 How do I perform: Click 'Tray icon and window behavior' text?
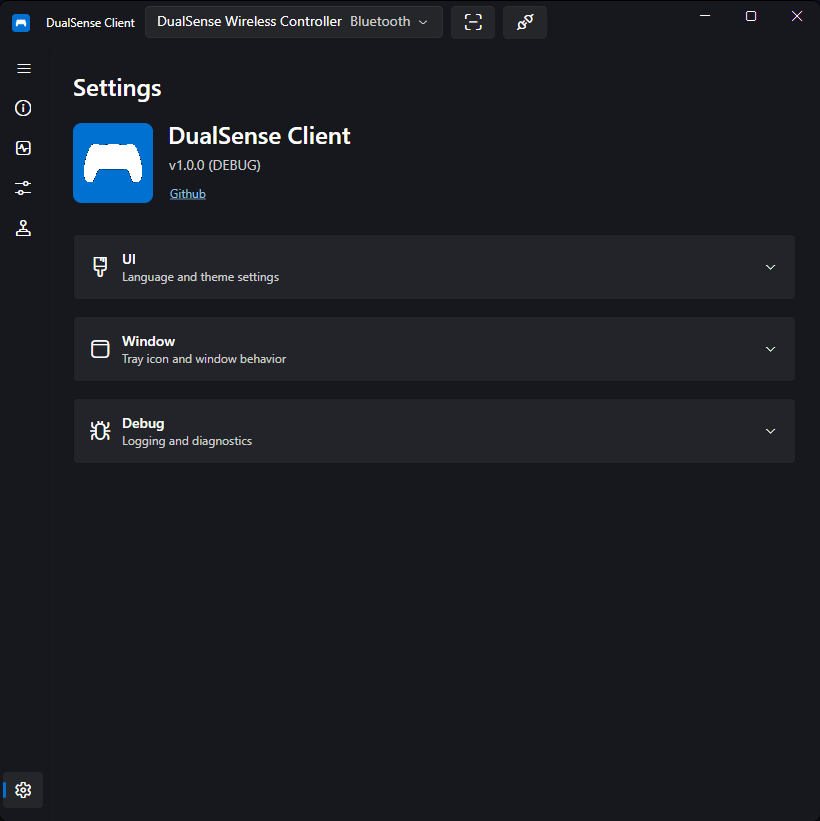point(204,359)
